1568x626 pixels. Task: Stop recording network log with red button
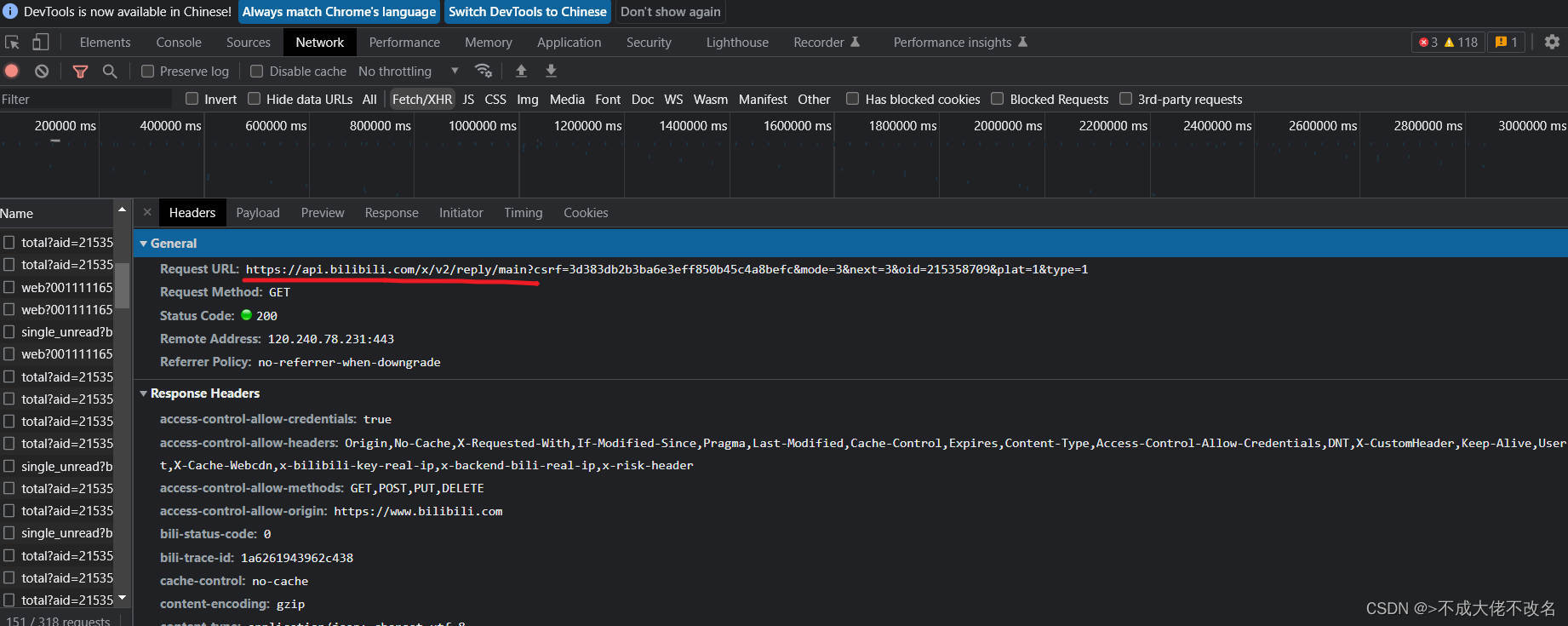[12, 71]
